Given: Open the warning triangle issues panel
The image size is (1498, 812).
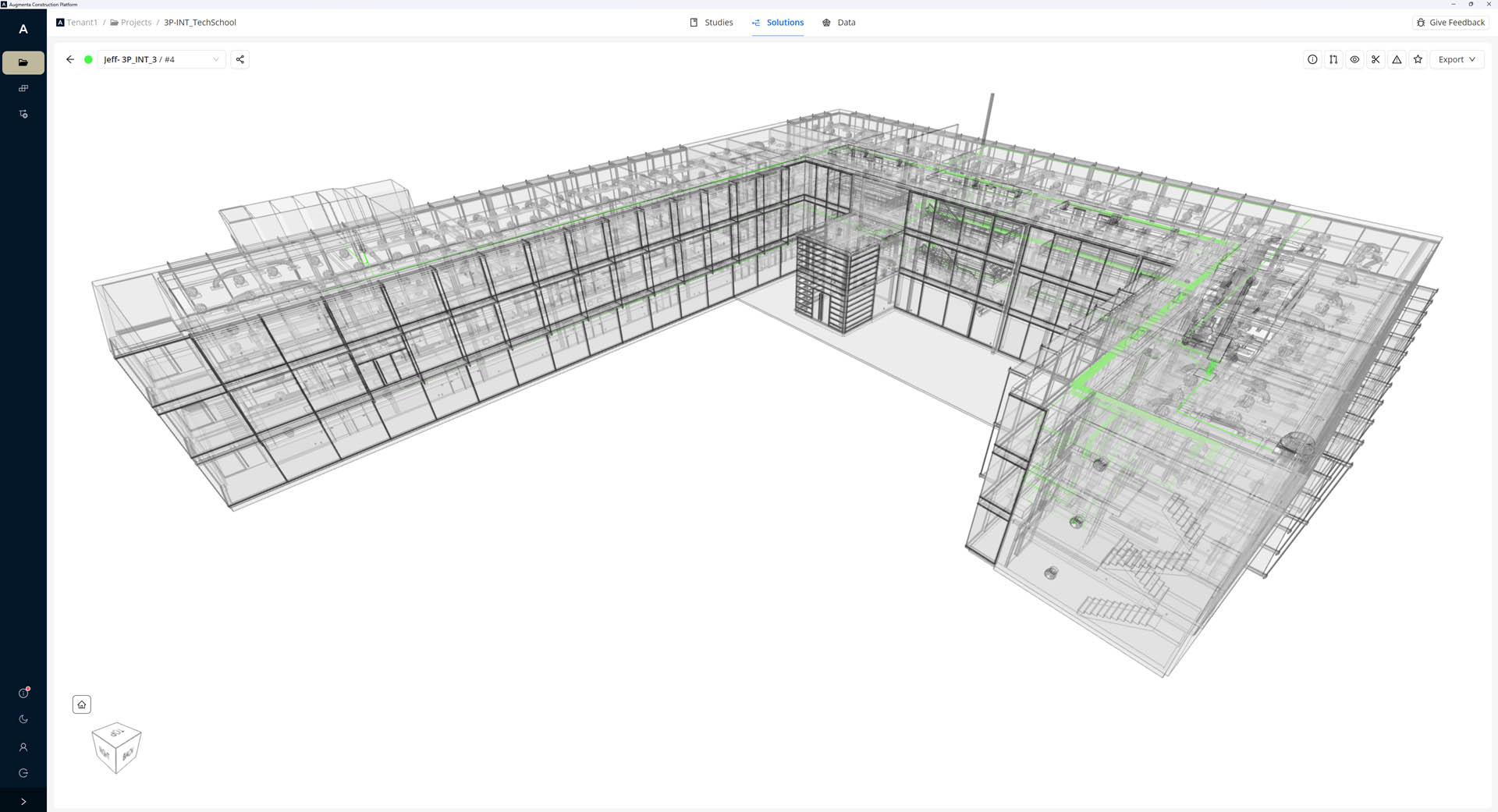Looking at the screenshot, I should point(1397,59).
